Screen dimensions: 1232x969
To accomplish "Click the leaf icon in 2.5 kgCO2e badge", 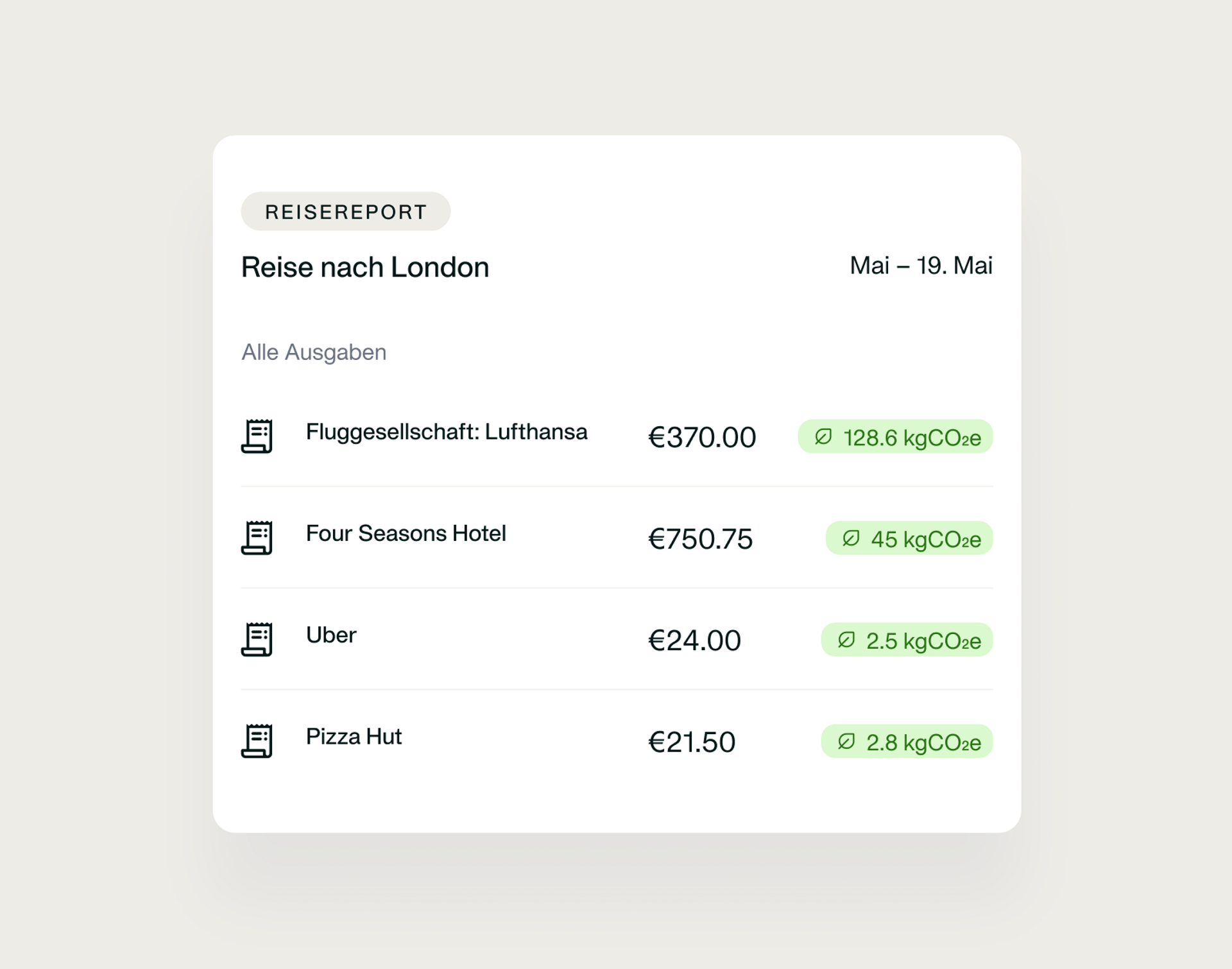I will (x=846, y=640).
